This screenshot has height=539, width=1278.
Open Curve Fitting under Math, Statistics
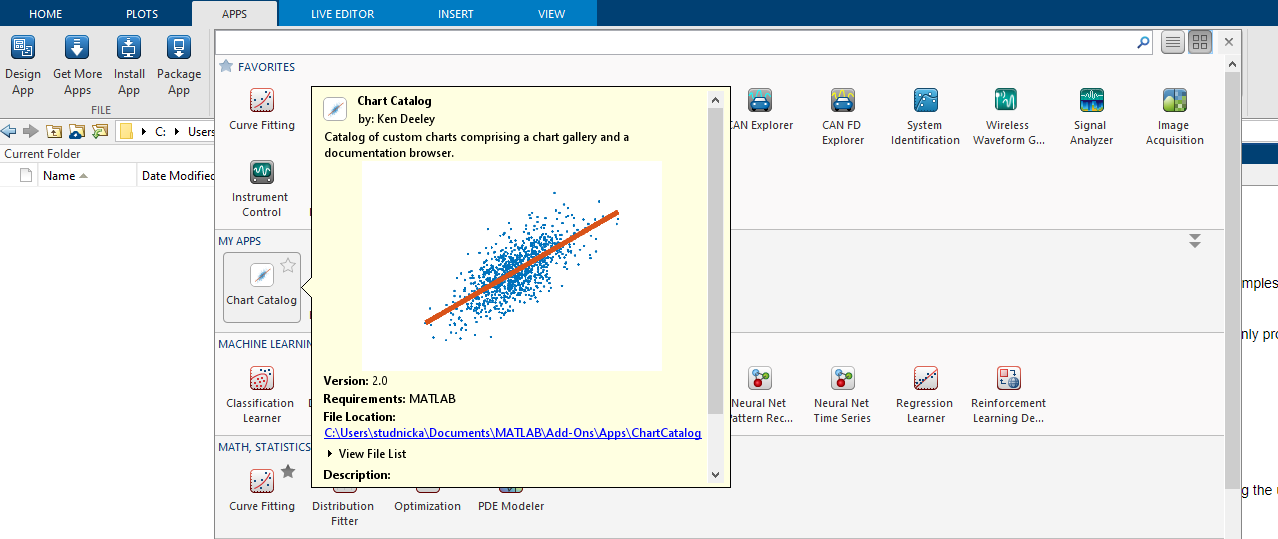point(262,490)
